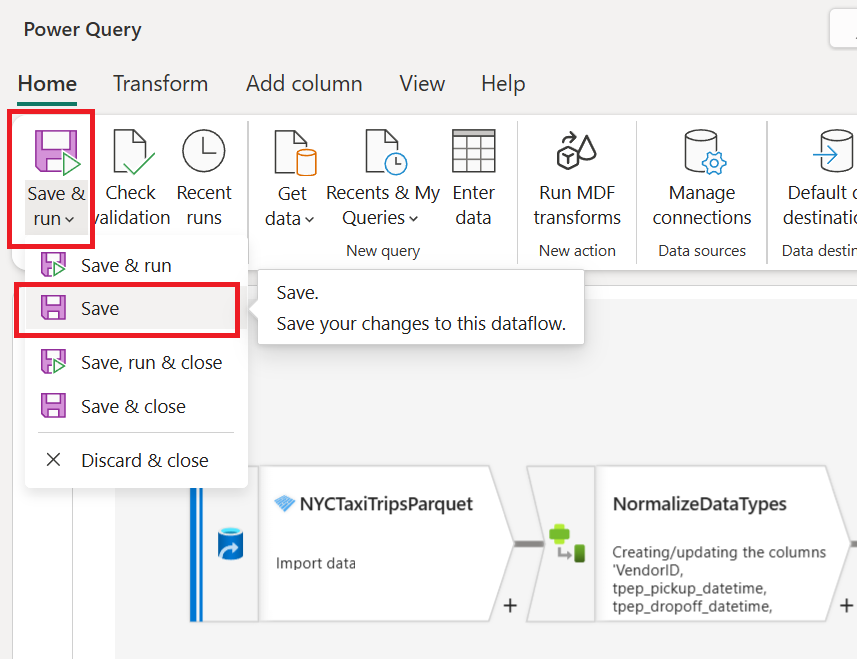Click the Recents & My Queries icon

pyautogui.click(x=386, y=152)
